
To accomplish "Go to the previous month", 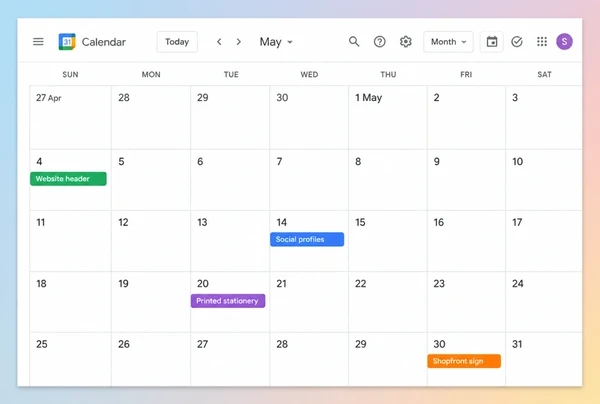I will [x=219, y=42].
